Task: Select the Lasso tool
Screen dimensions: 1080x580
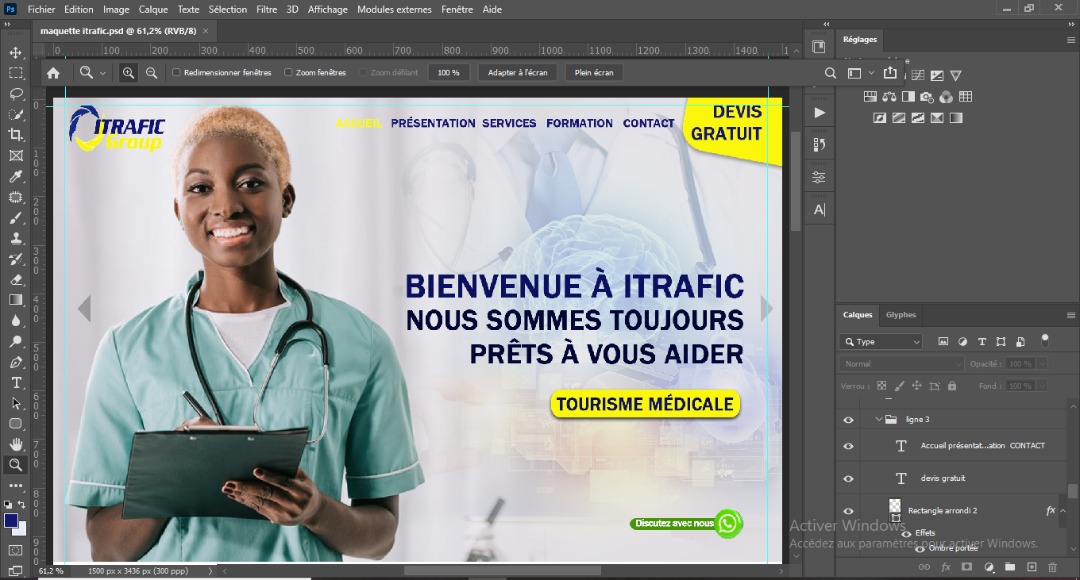Action: pyautogui.click(x=15, y=93)
